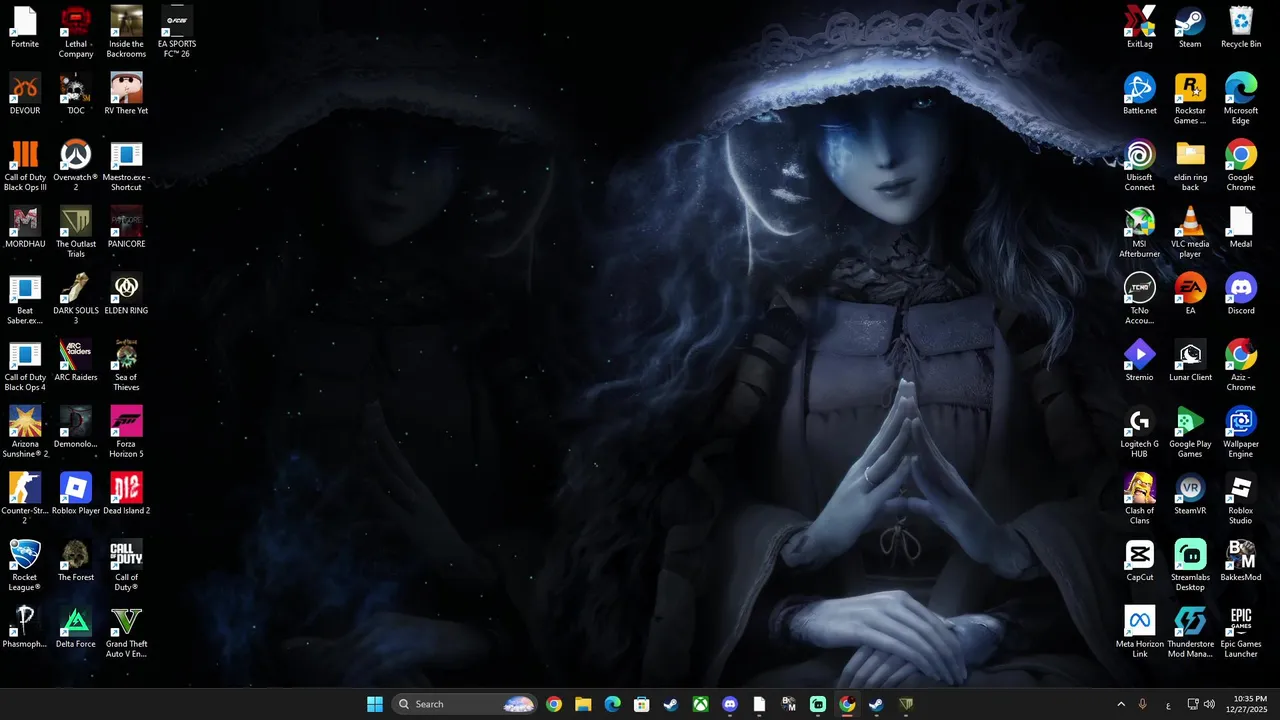The width and height of the screenshot is (1280, 720).
Task: Open Thunderstore Mod Manager shortcut
Action: point(1190,632)
